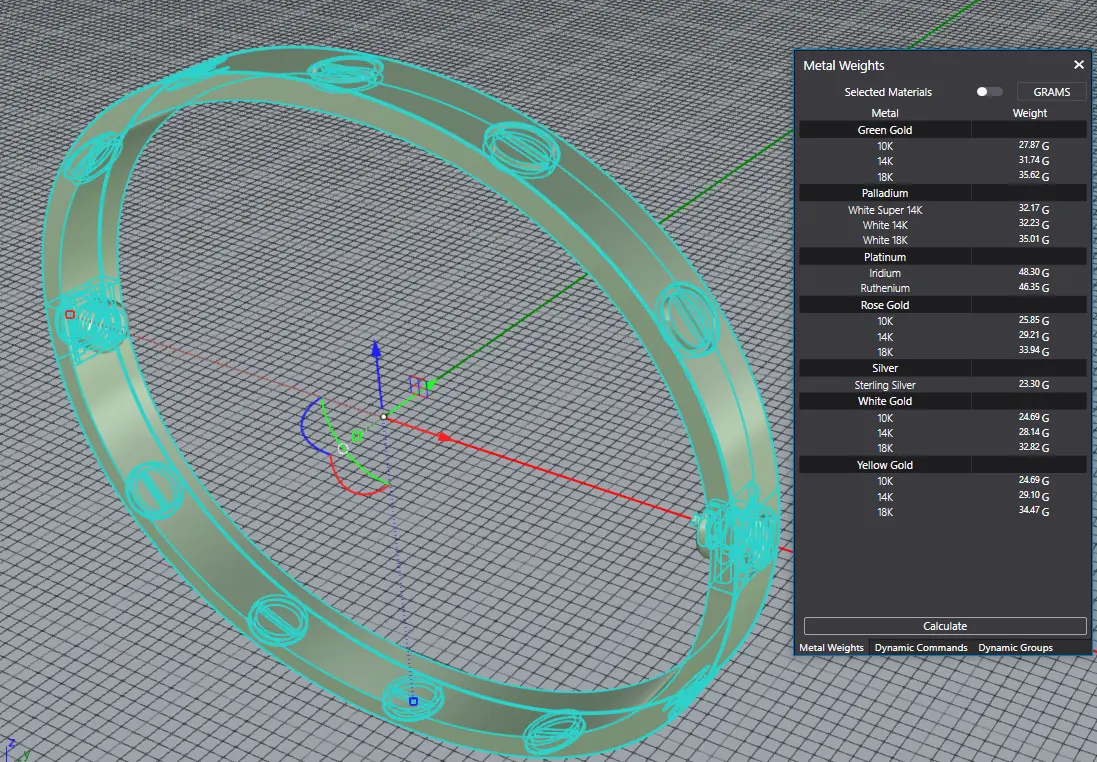Viewport: 1097px width, 762px height.
Task: Open the Dynamic Groups tab
Action: click(x=1015, y=648)
